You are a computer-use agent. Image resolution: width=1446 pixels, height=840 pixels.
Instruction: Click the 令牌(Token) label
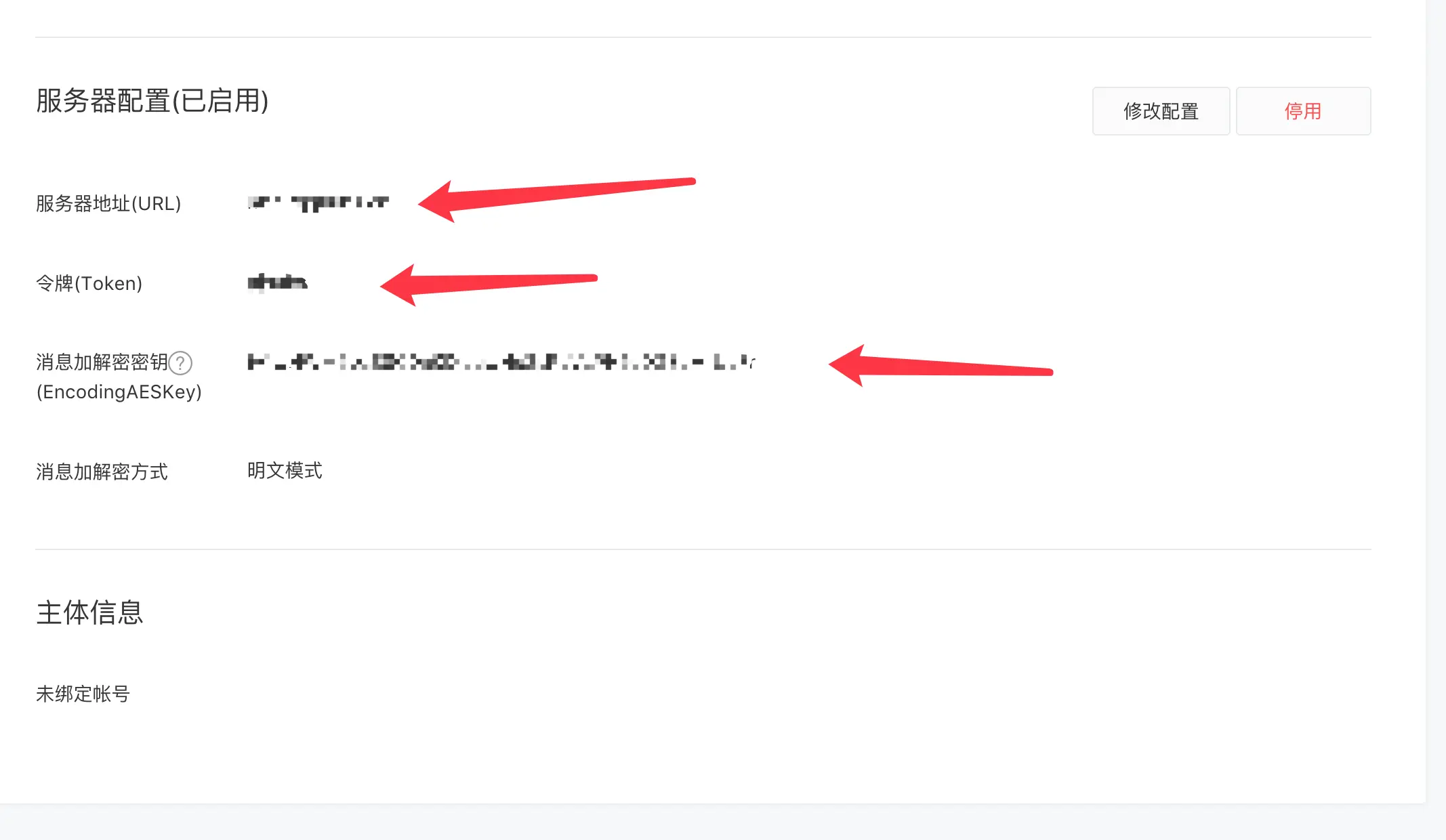pyautogui.click(x=89, y=283)
